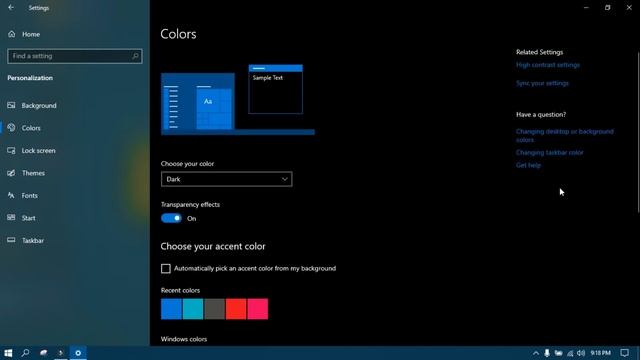Open the Windows Start button on taskbar
The height and width of the screenshot is (360, 640).
click(8, 353)
